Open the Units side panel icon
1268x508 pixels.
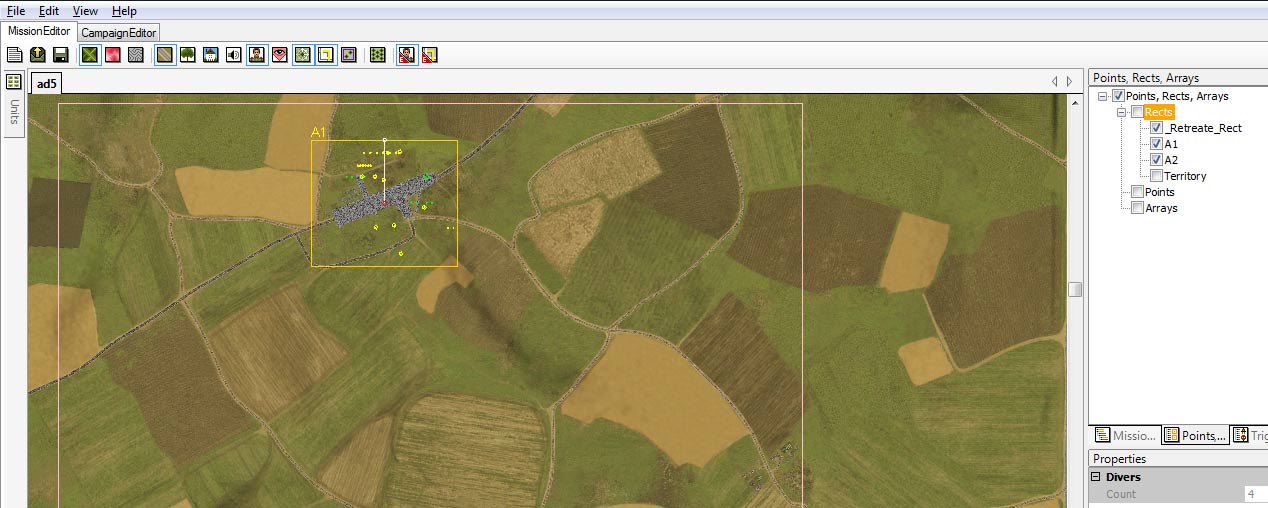pos(14,82)
